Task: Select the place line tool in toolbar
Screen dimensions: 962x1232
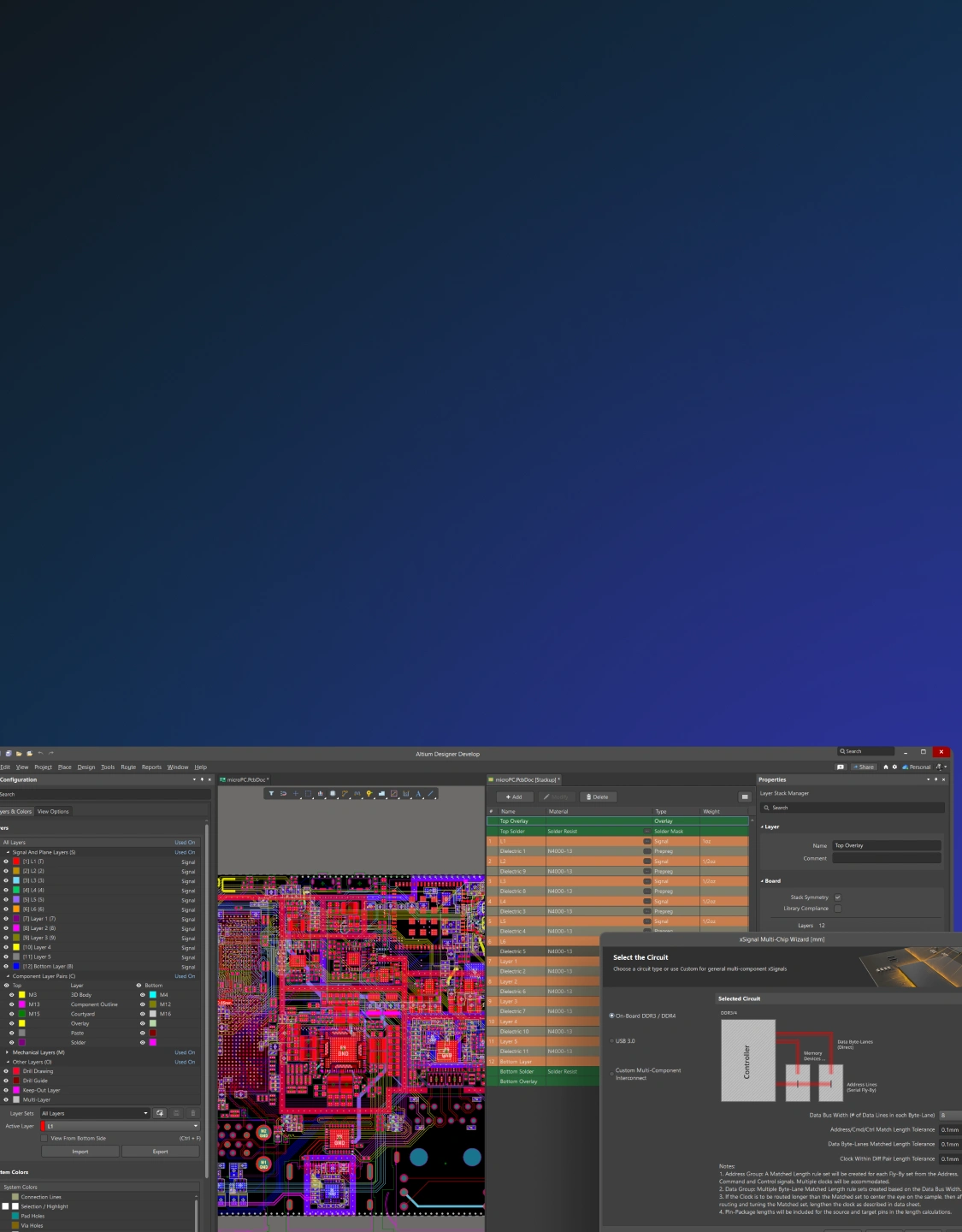Action: point(431,794)
